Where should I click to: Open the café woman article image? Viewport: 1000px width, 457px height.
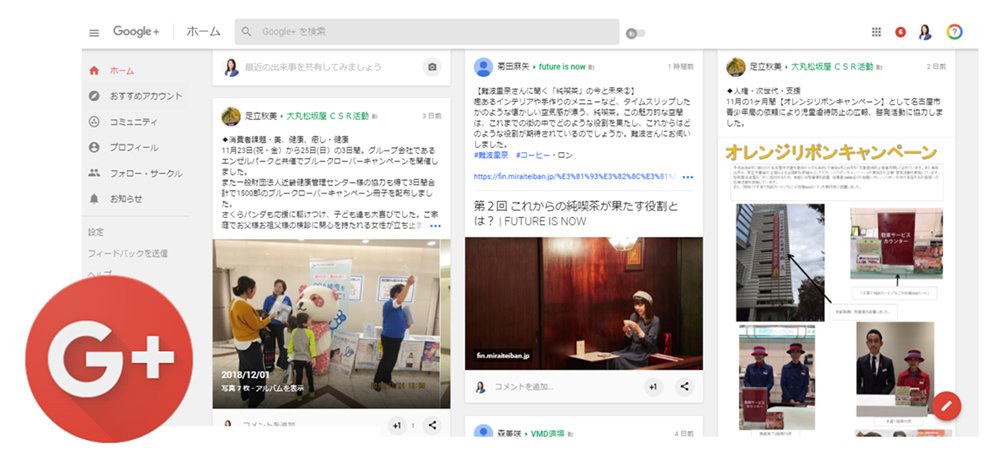pos(584,303)
